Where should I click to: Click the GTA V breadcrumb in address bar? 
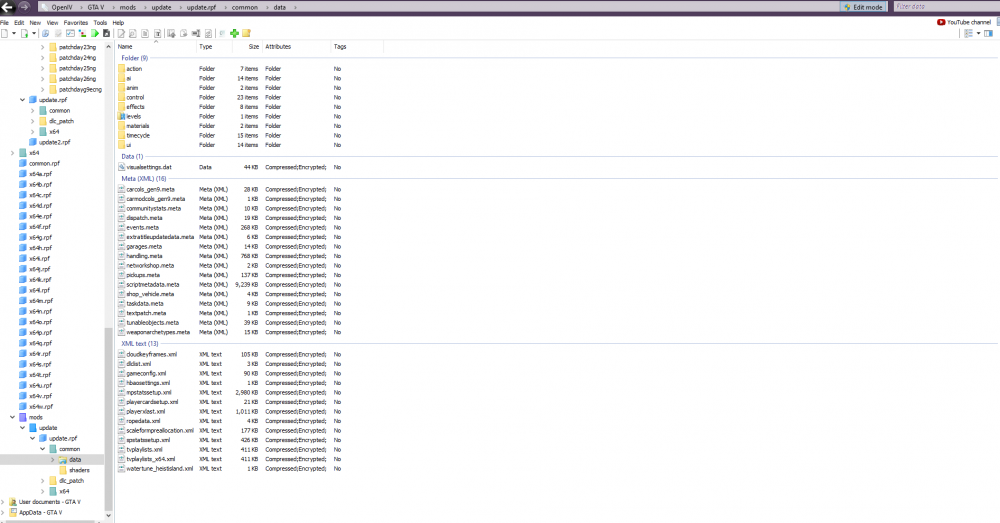(96, 7)
